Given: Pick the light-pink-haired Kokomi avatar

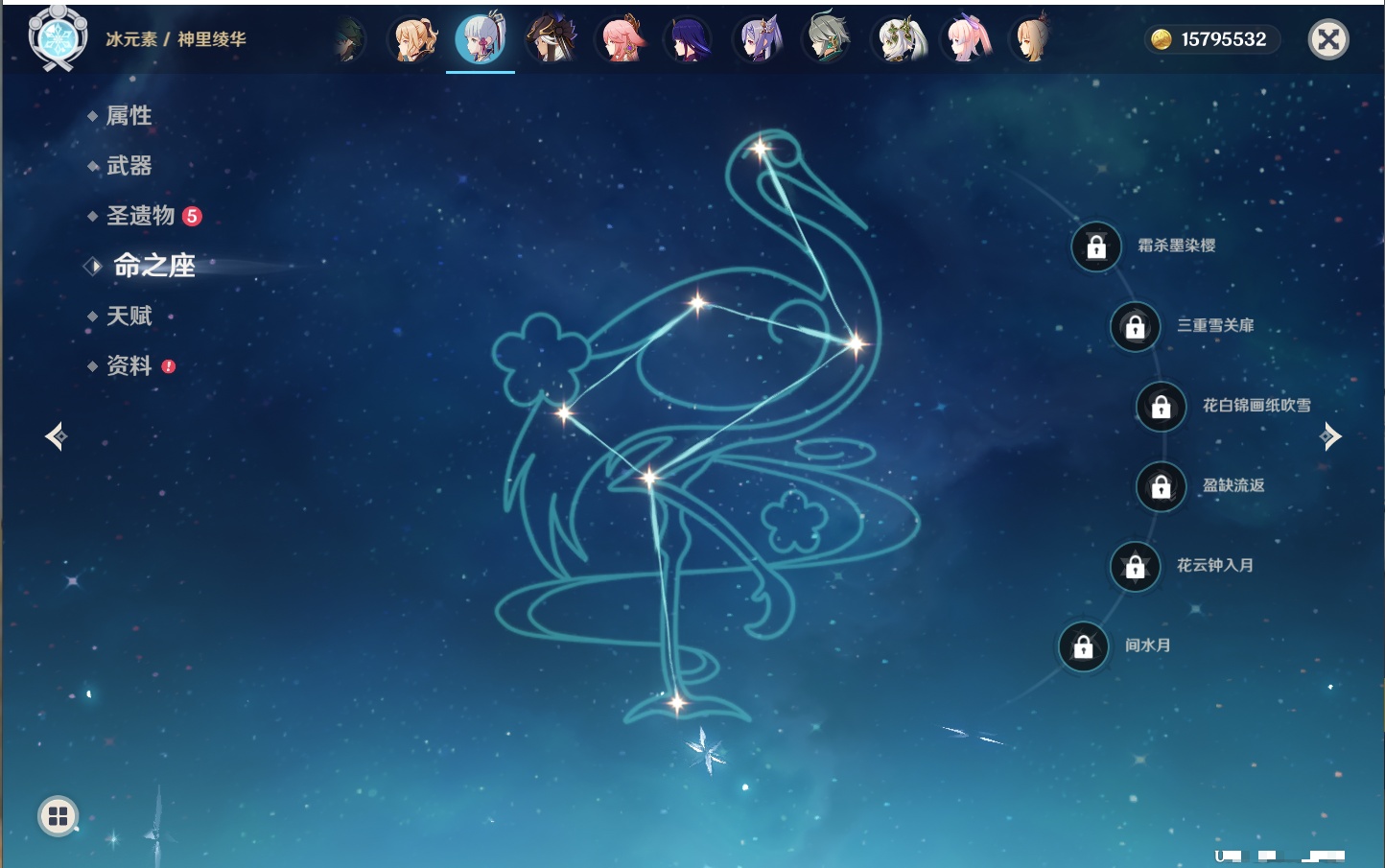Looking at the screenshot, I should point(967,39).
